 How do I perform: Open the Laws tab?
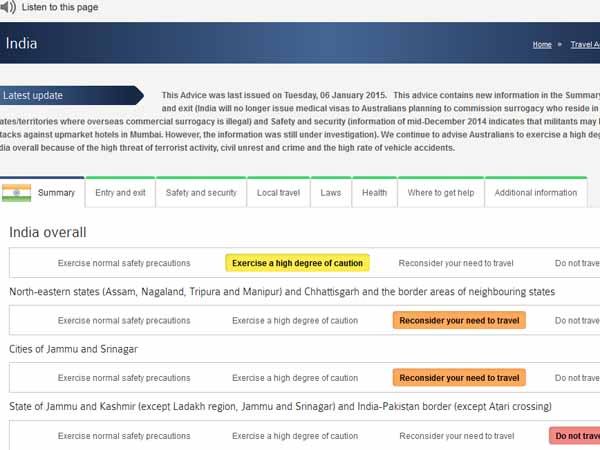point(331,192)
